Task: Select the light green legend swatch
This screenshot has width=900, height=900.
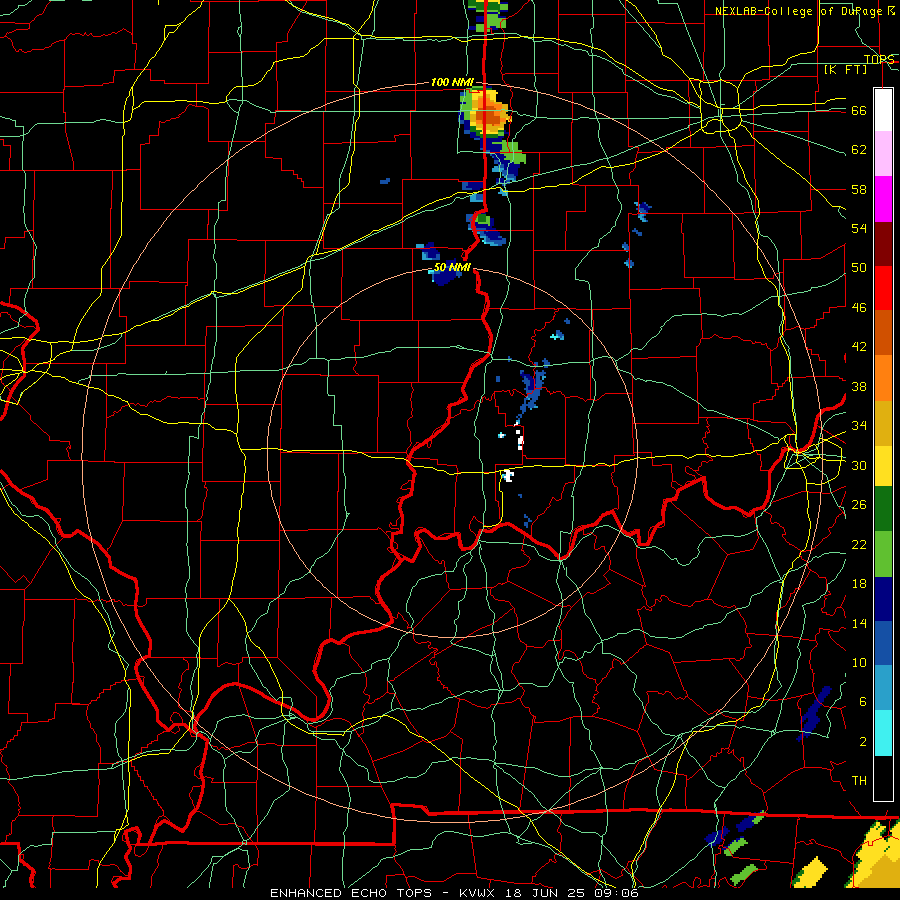Action: tap(883, 553)
